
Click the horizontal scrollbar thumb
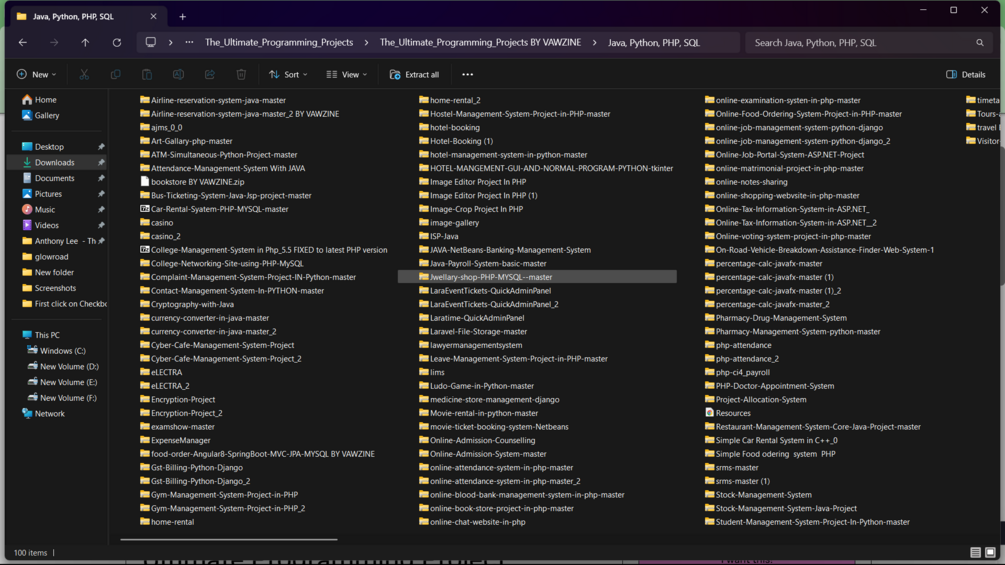coord(229,539)
